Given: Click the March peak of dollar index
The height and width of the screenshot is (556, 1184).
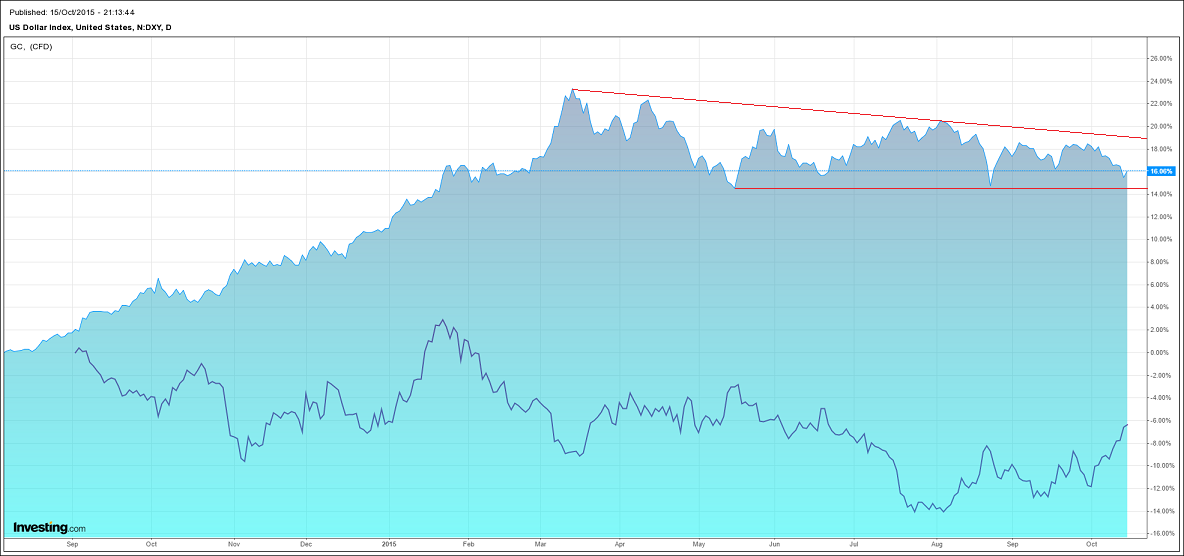Looking at the screenshot, I should point(573,89).
